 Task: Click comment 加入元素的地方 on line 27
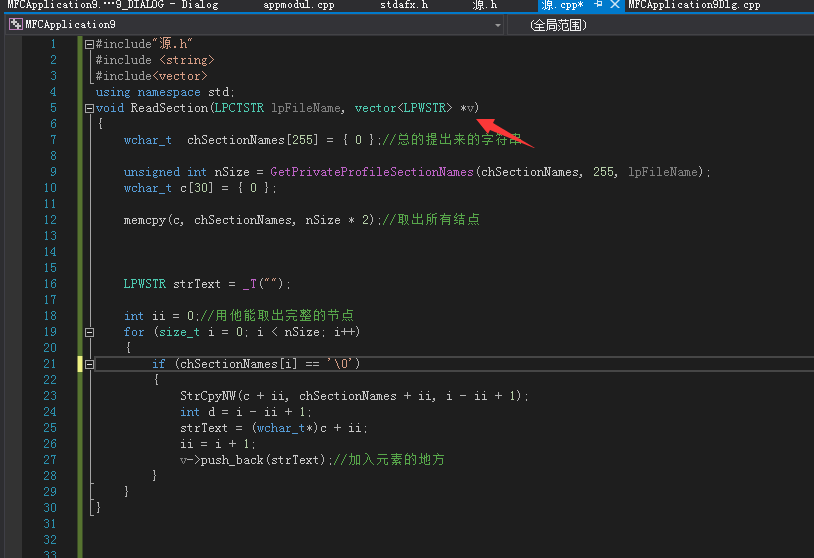(390, 460)
